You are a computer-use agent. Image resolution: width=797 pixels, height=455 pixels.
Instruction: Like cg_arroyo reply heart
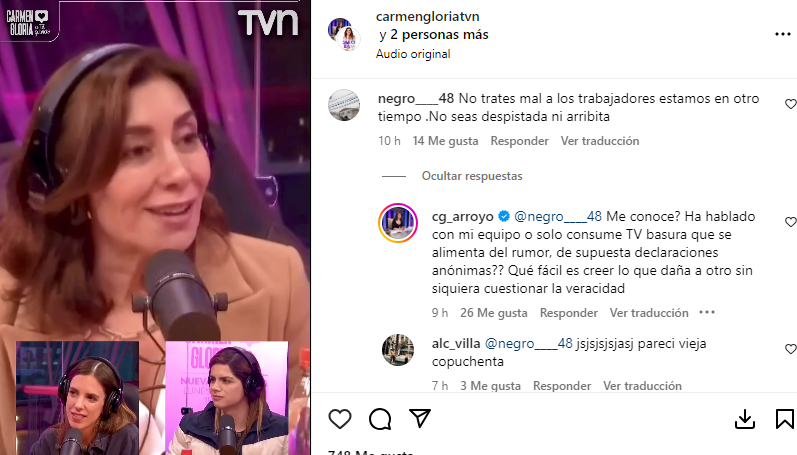pyautogui.click(x=790, y=222)
